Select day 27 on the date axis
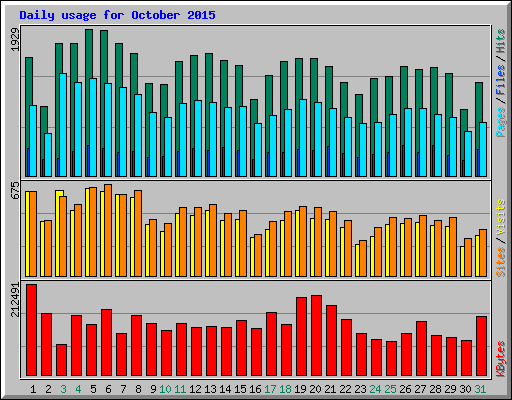 coord(420,389)
